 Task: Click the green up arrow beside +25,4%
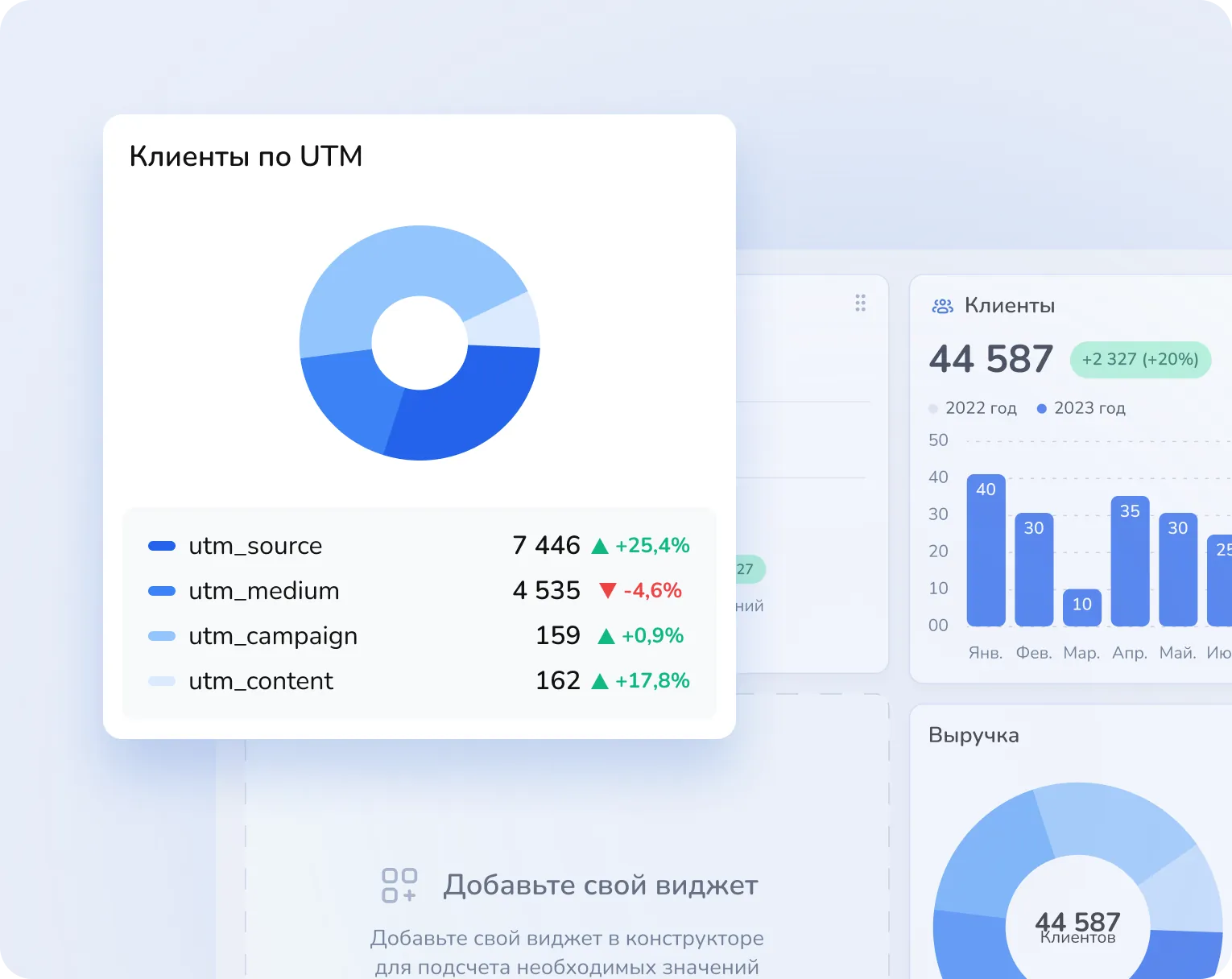pyautogui.click(x=600, y=545)
